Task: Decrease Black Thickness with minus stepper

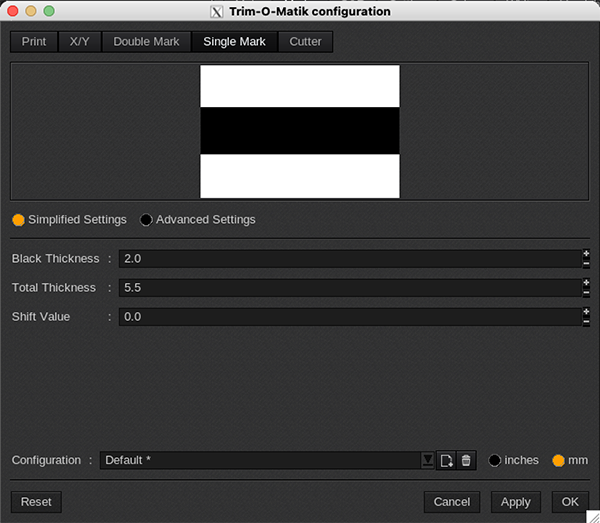Action: pos(586,264)
